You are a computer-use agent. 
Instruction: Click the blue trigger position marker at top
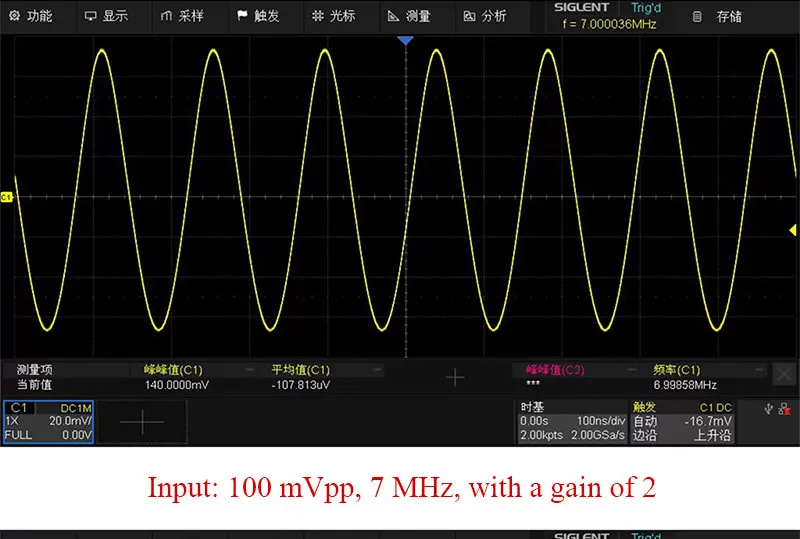(405, 40)
